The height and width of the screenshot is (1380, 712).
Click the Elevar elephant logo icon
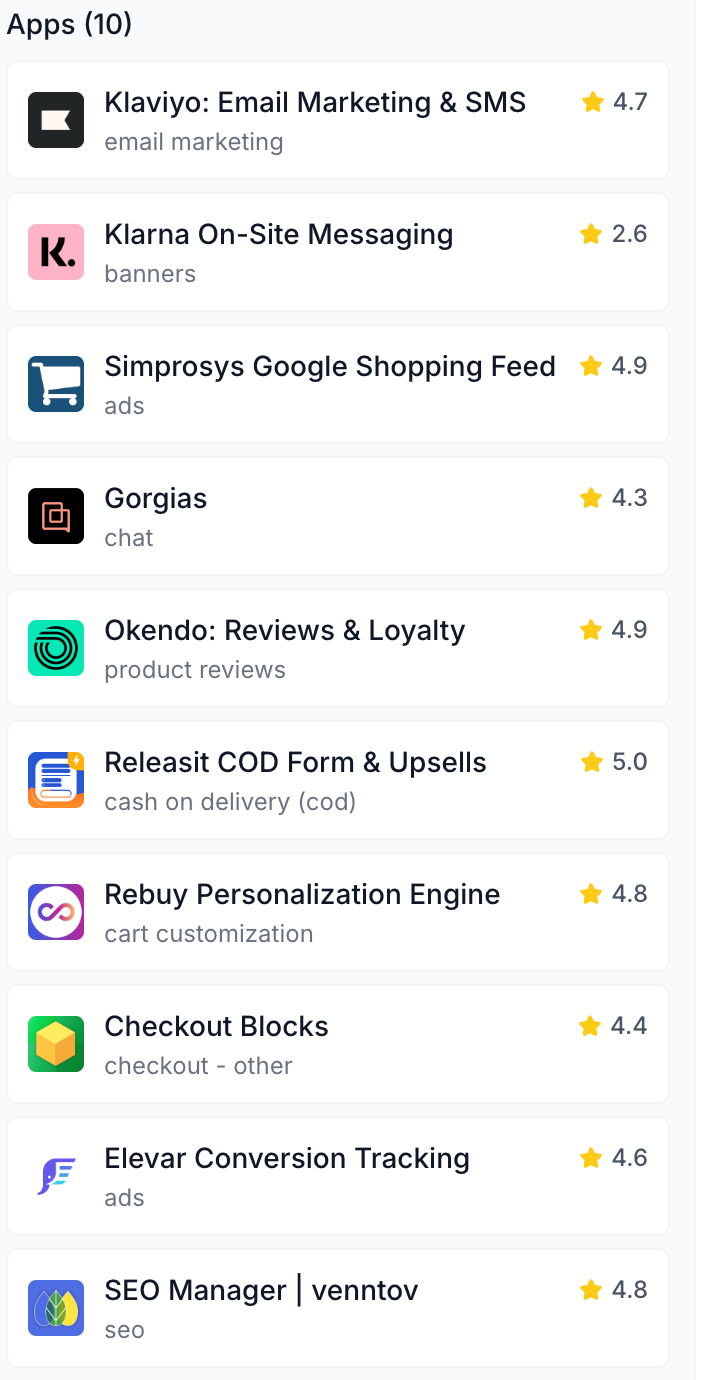coord(56,1176)
